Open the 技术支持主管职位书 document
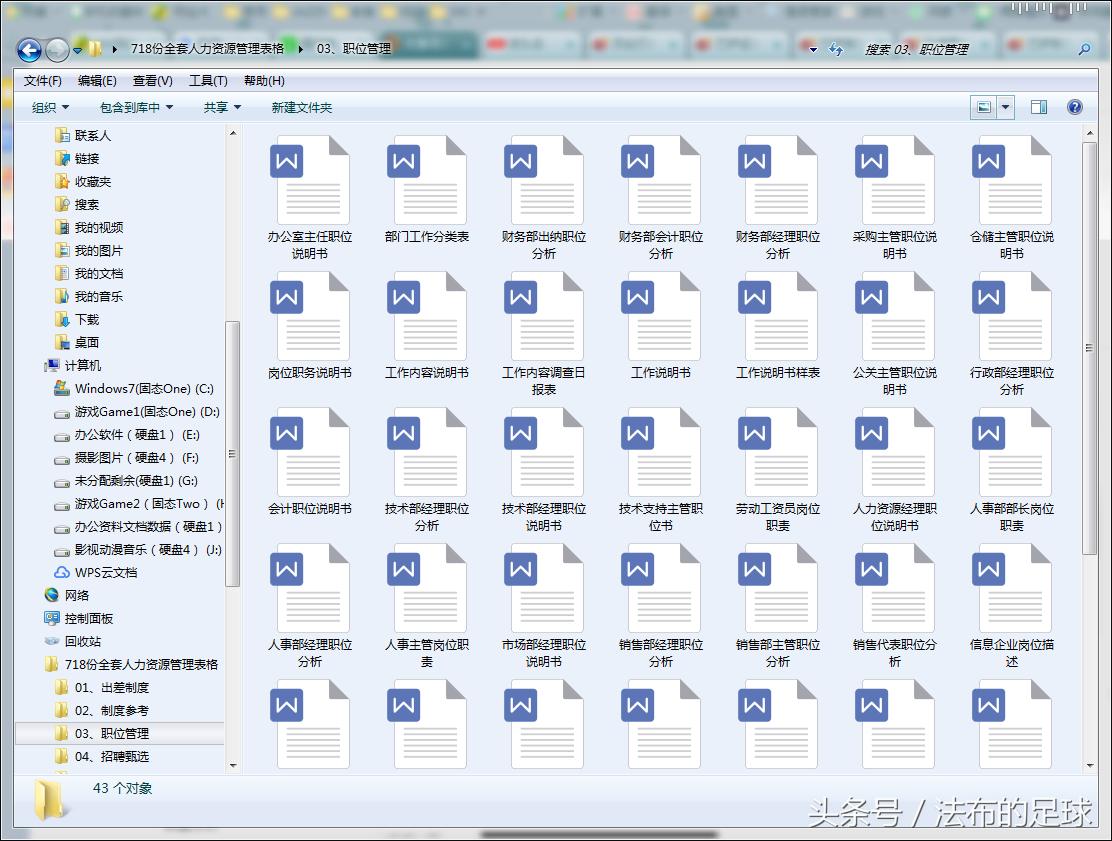Image resolution: width=1112 pixels, height=841 pixels. tap(660, 454)
